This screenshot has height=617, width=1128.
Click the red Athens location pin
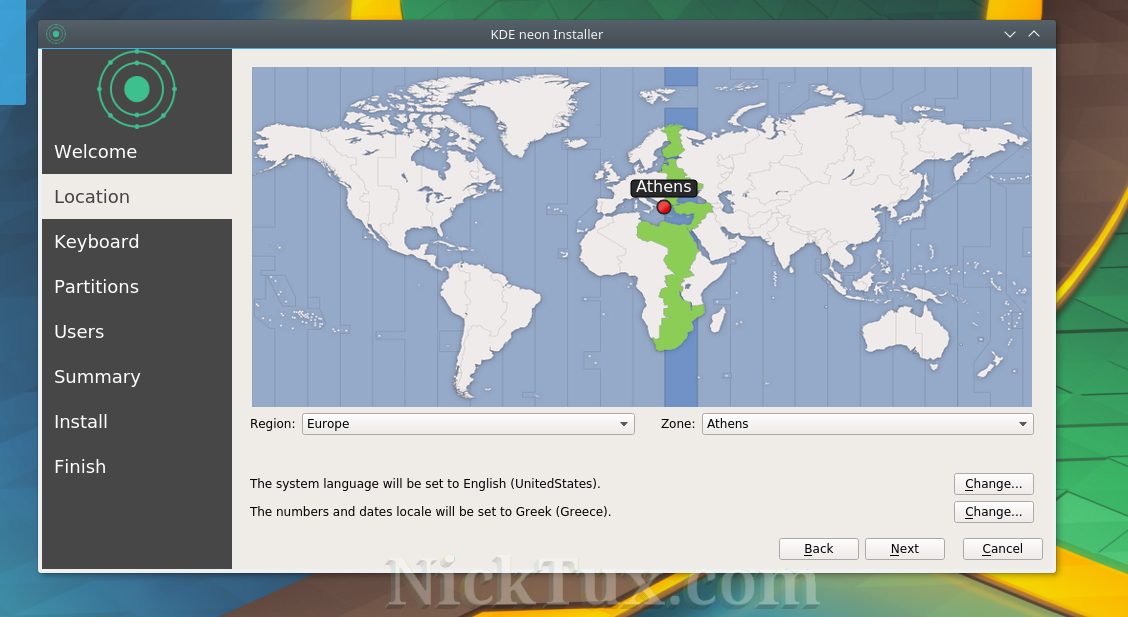point(664,207)
